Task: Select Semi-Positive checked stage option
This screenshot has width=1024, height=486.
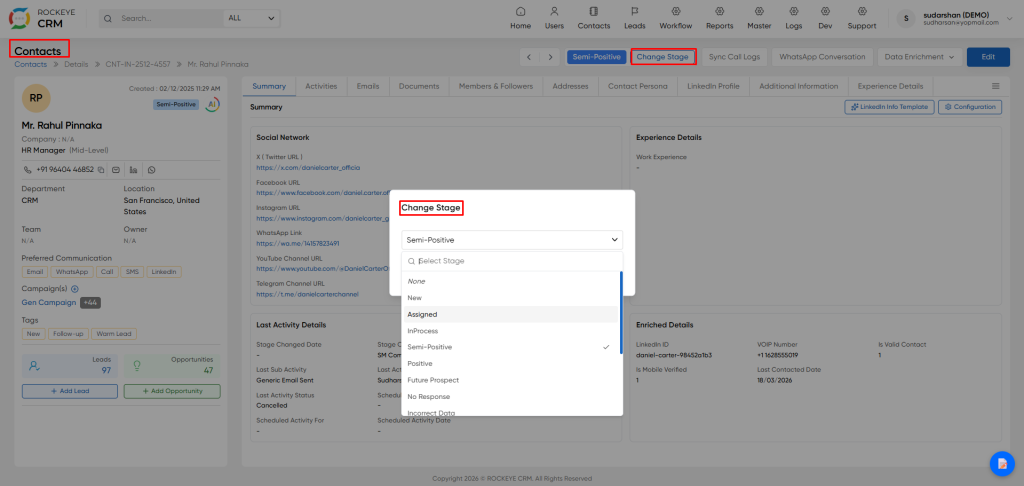Action: [x=512, y=347]
